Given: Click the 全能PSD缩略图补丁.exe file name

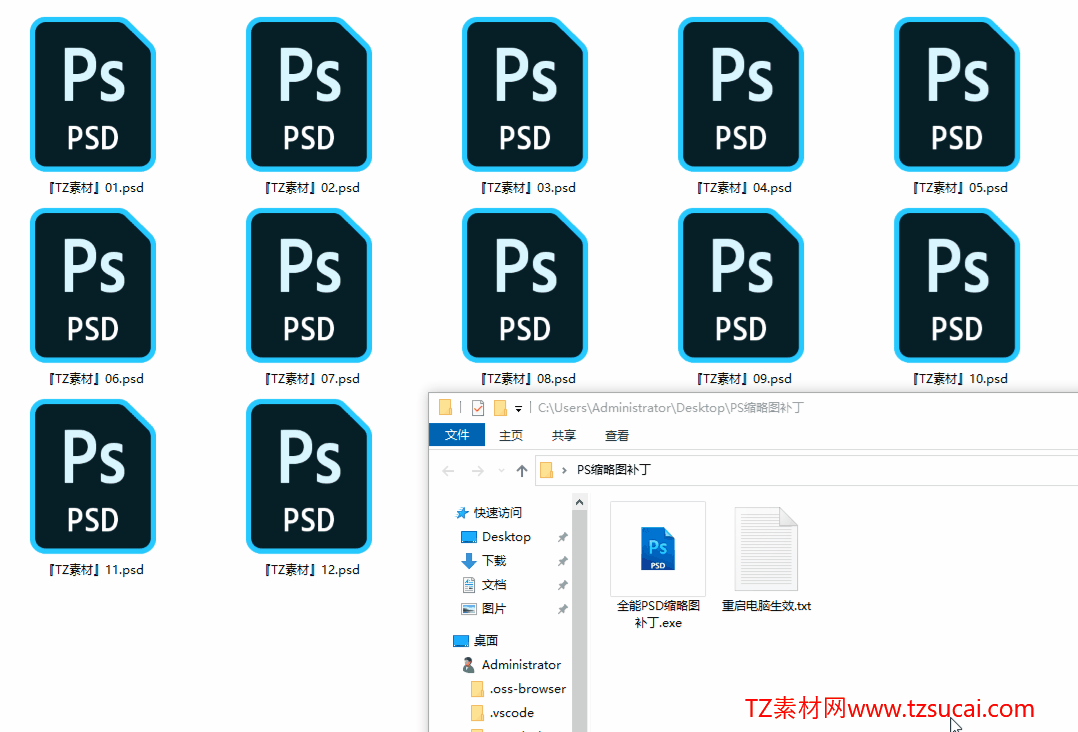Looking at the screenshot, I should tap(658, 614).
